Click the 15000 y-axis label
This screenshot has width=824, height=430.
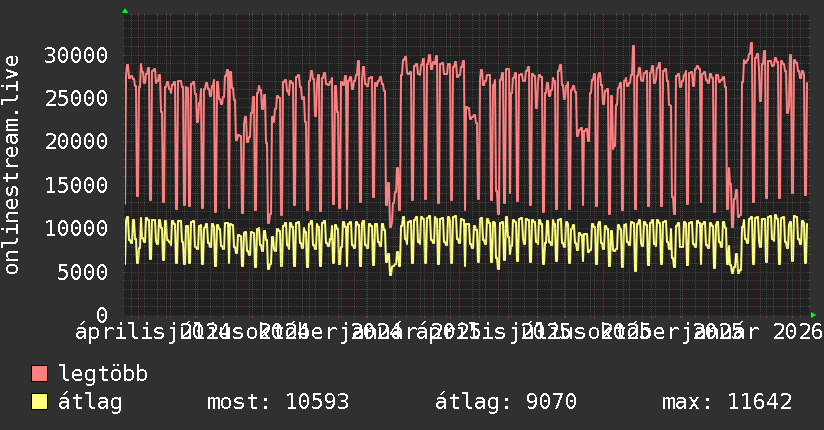[78, 185]
